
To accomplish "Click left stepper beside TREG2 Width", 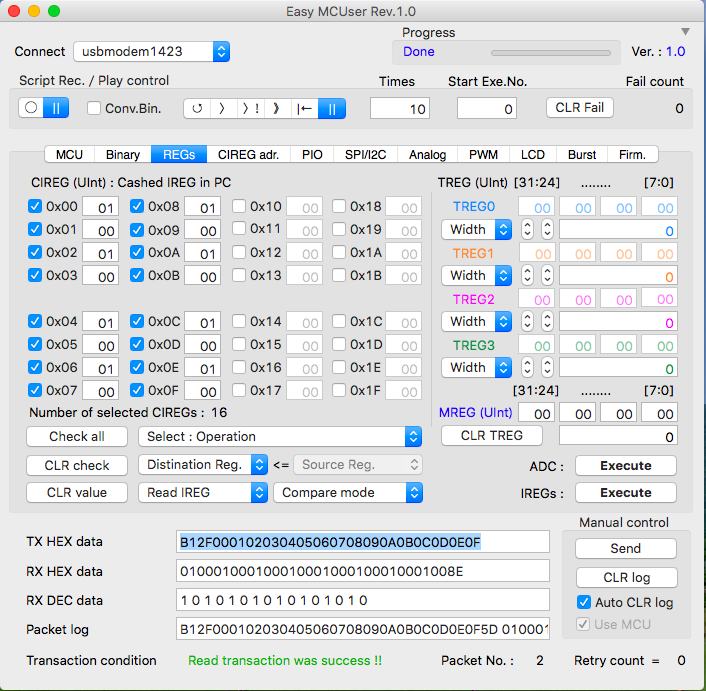I will pos(527,321).
